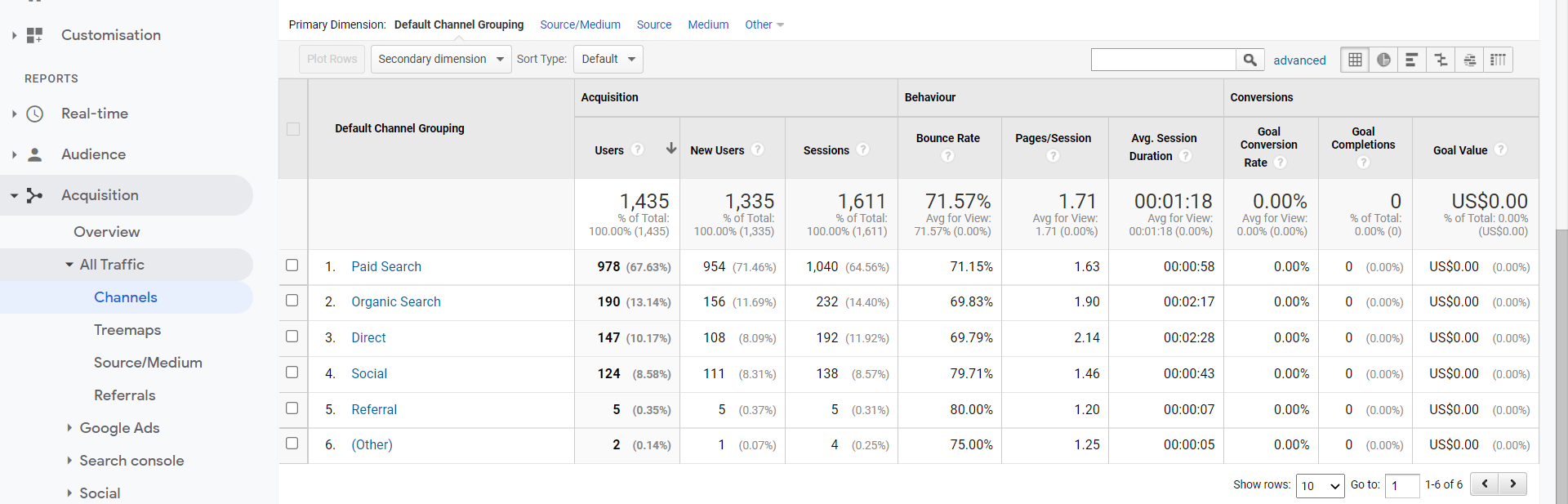
Task: Tick the Organic Search row checkbox
Action: [x=292, y=300]
